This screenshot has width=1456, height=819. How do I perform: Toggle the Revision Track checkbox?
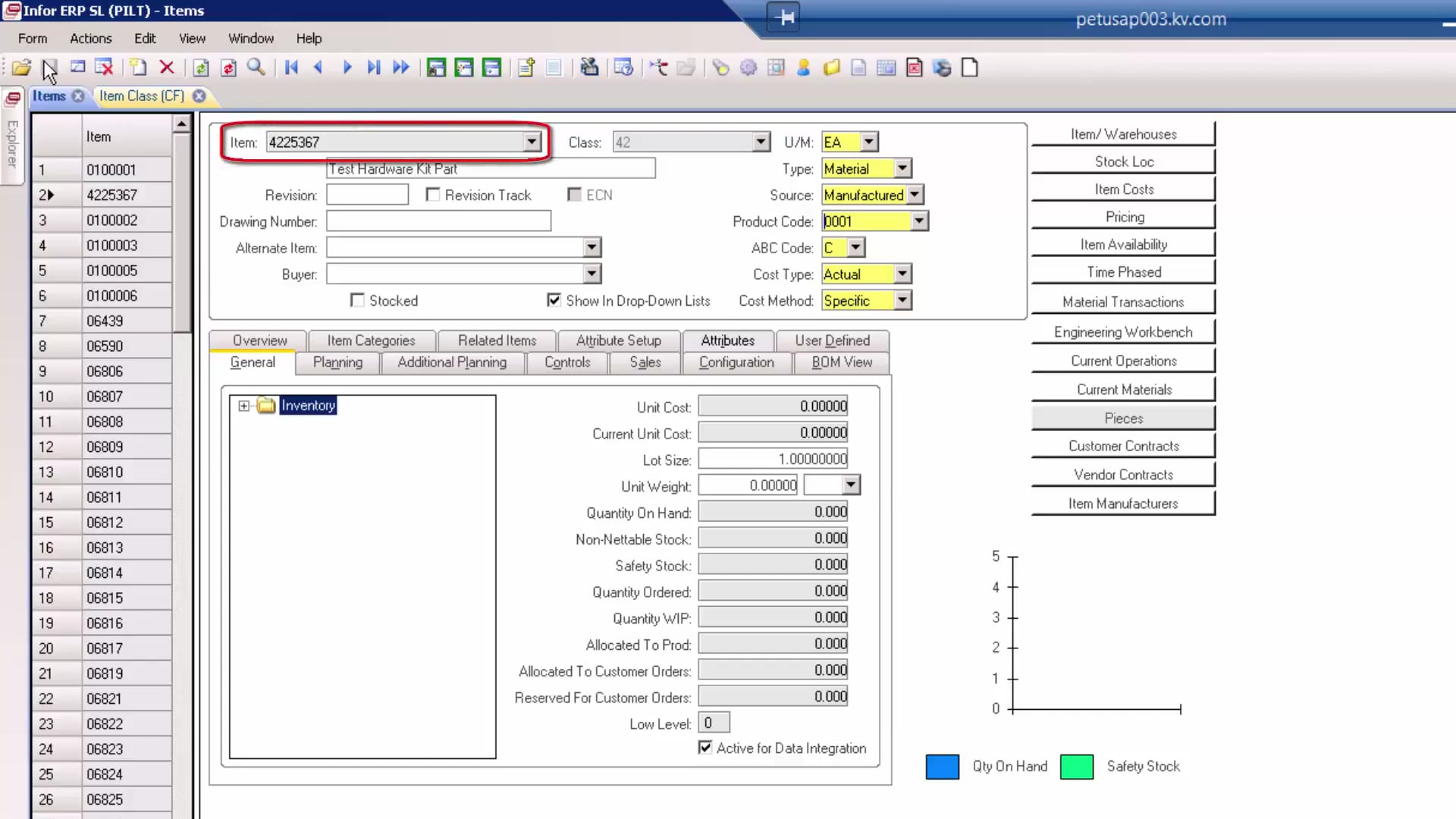[x=433, y=194]
